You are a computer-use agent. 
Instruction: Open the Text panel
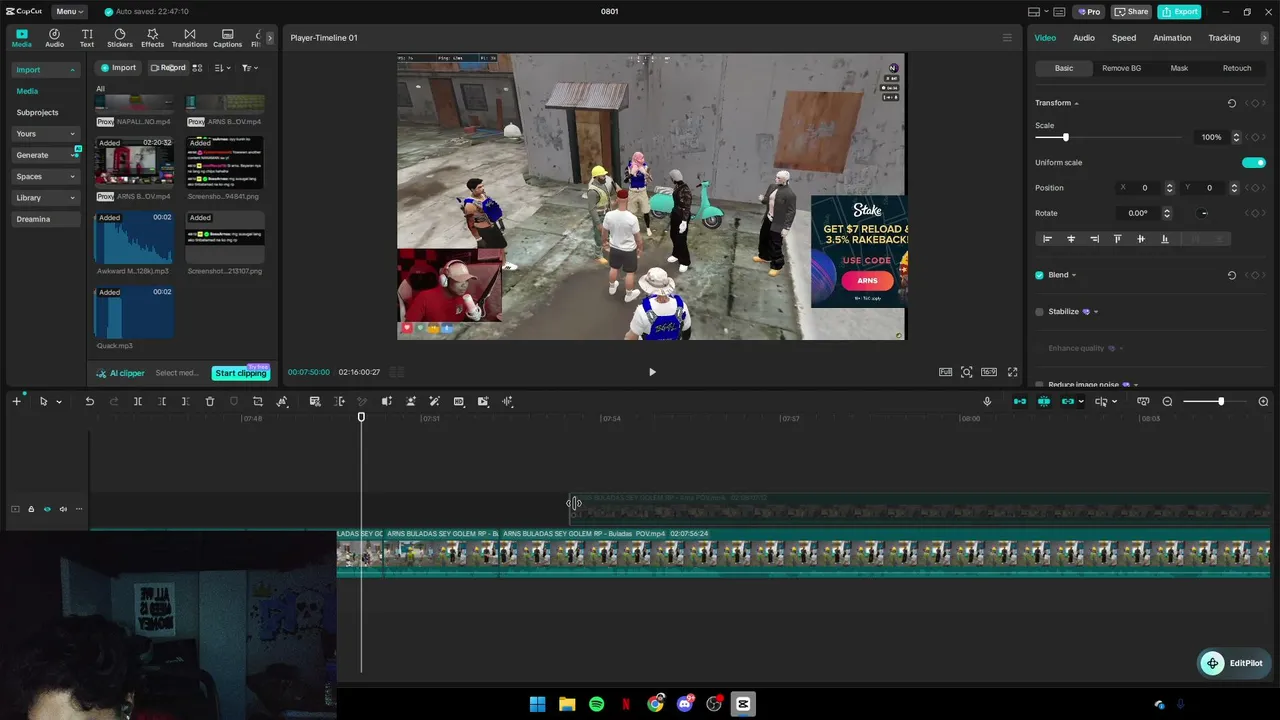pyautogui.click(x=87, y=38)
